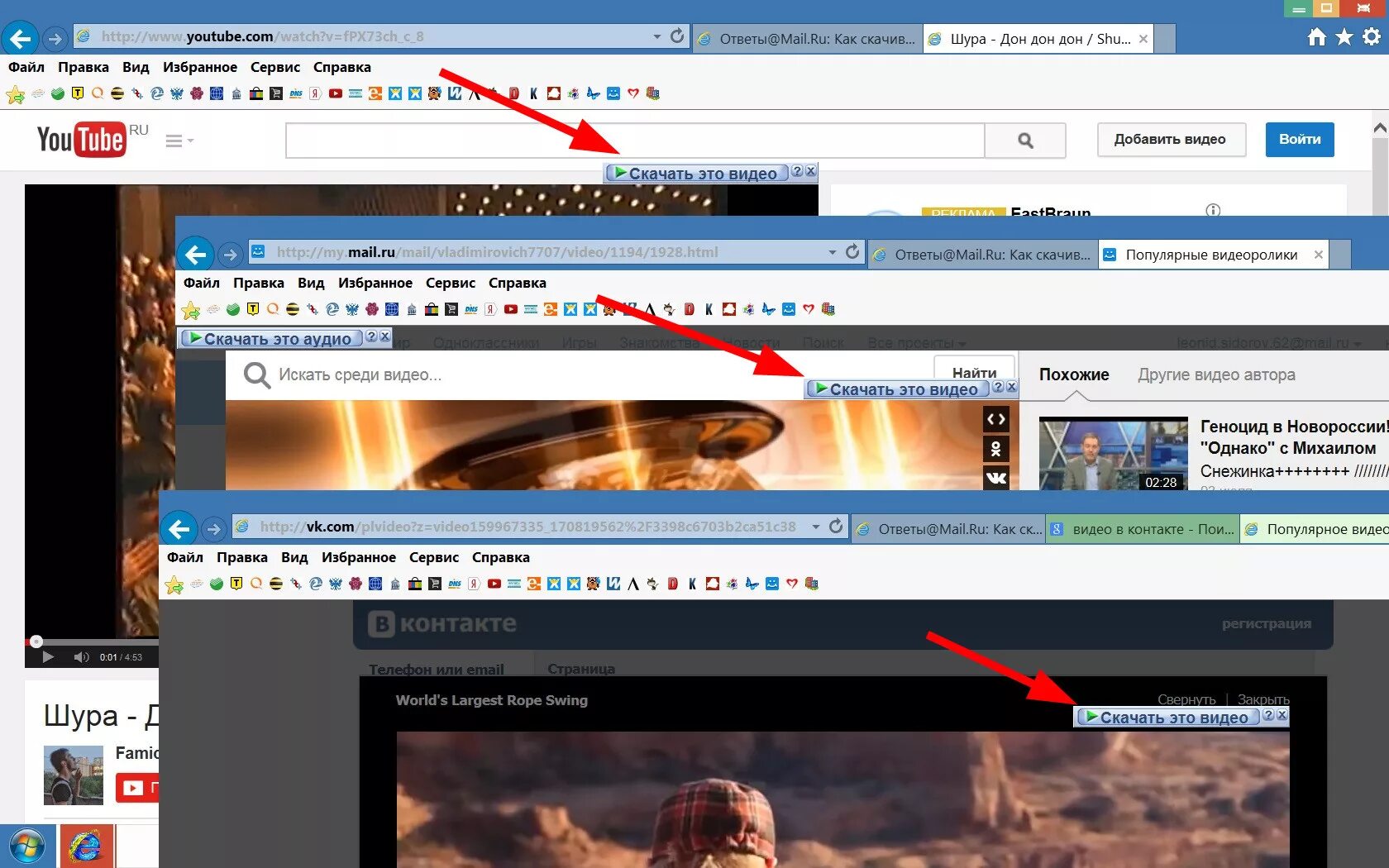Open the Файл menu in YouTube window
The image size is (1389, 868).
tap(26, 67)
